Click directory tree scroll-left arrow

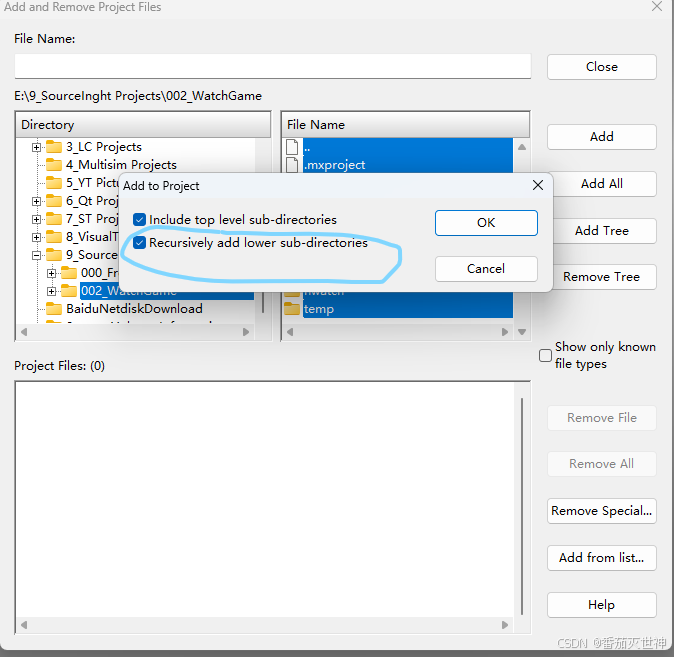click(24, 332)
